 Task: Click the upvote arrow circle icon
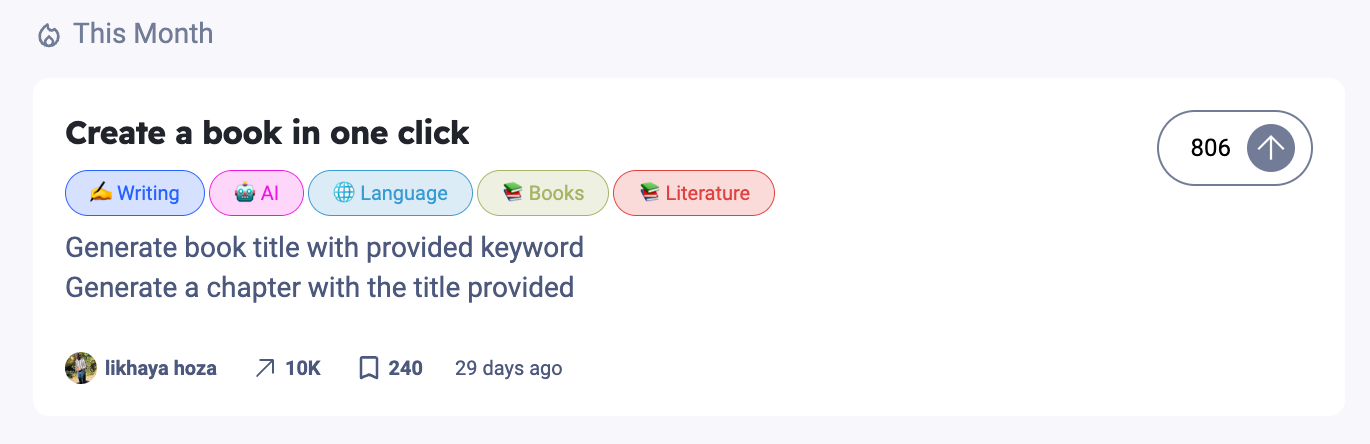pyautogui.click(x=1270, y=148)
